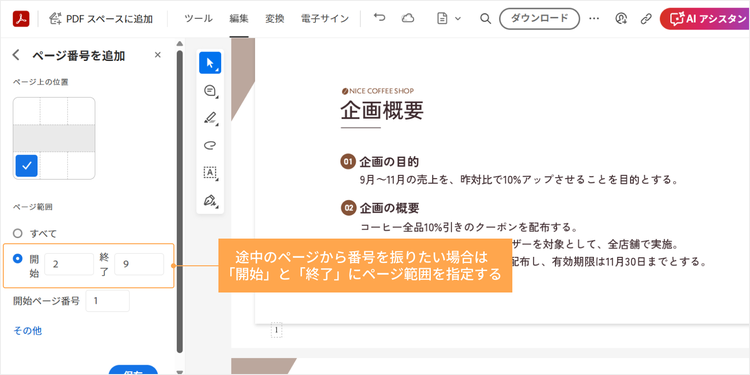Open the ツール menu
750x375 pixels.
[198, 19]
